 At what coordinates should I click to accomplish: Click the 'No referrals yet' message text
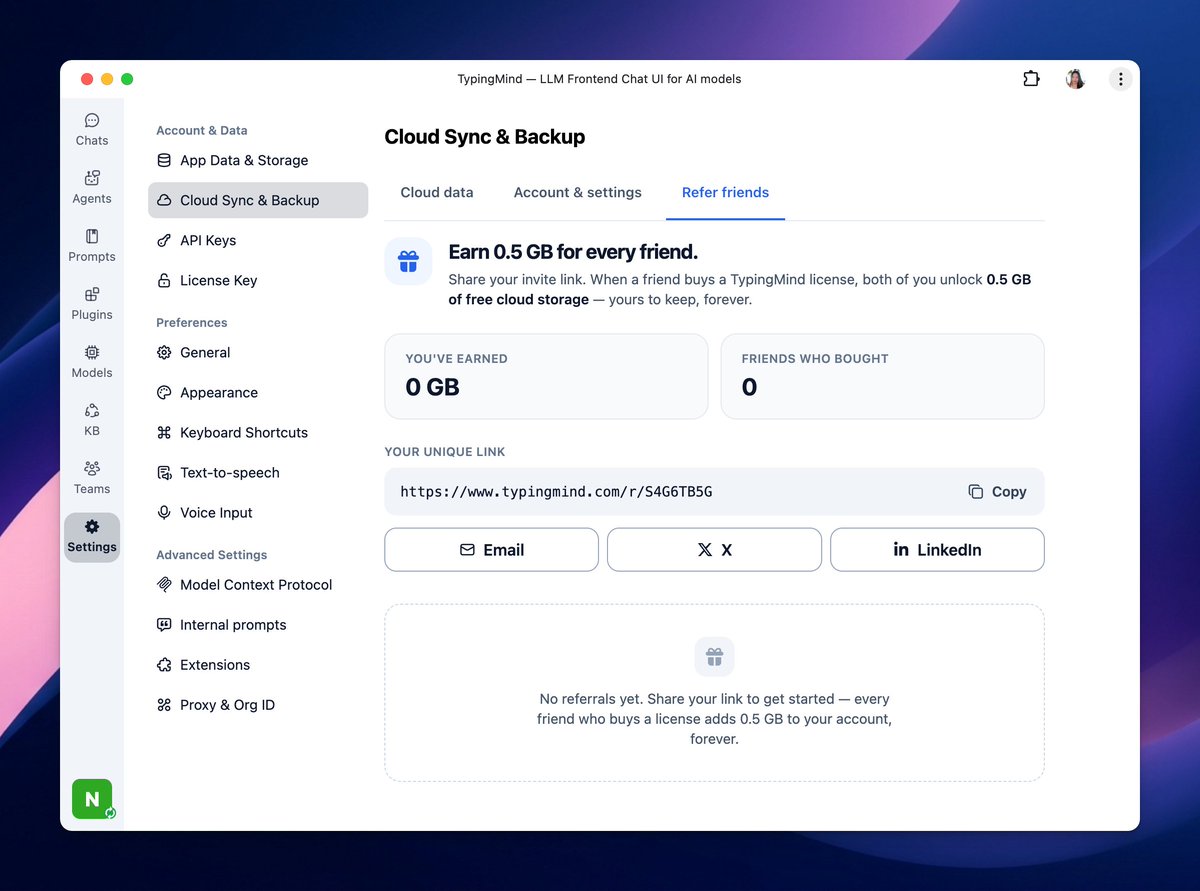click(x=714, y=719)
